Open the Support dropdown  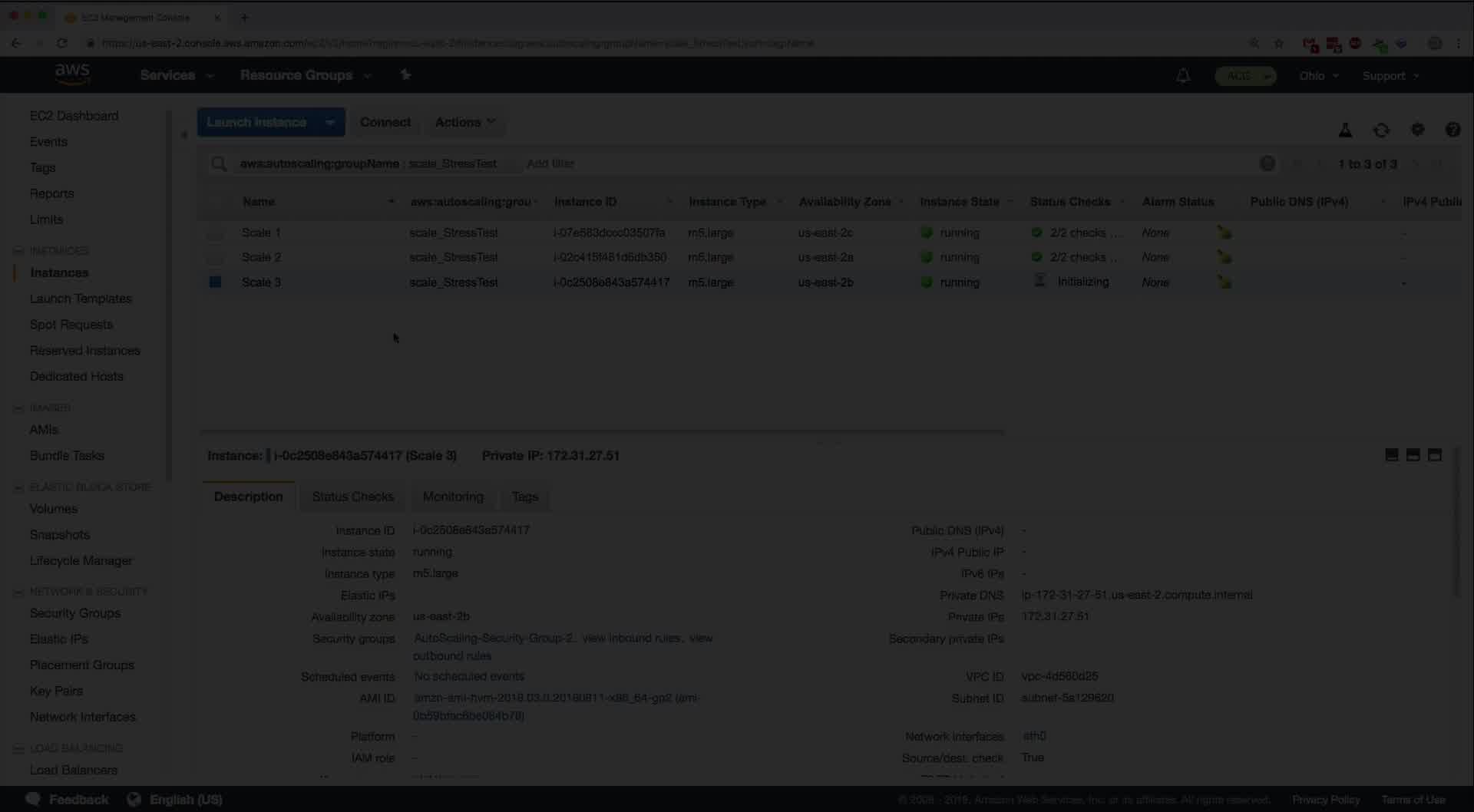[x=1391, y=76]
